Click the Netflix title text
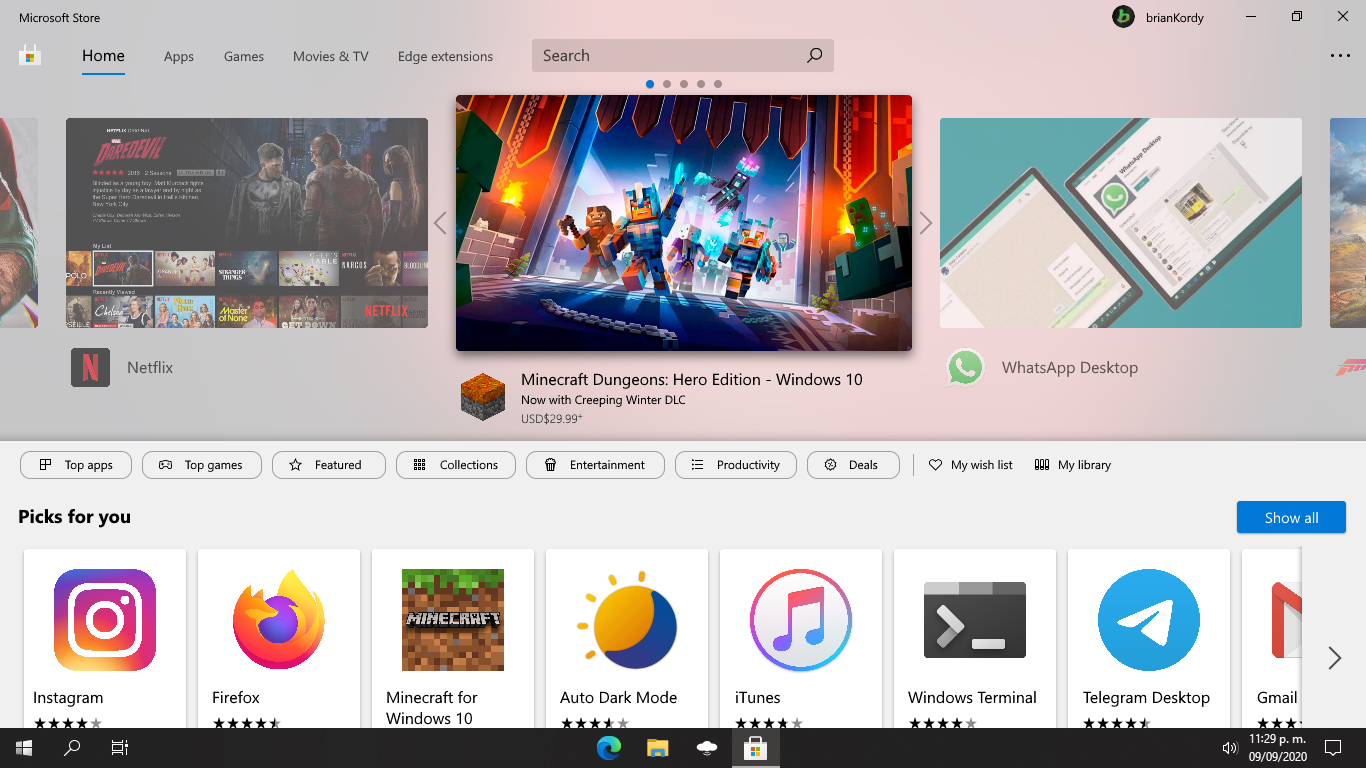This screenshot has width=1366, height=768. click(150, 368)
